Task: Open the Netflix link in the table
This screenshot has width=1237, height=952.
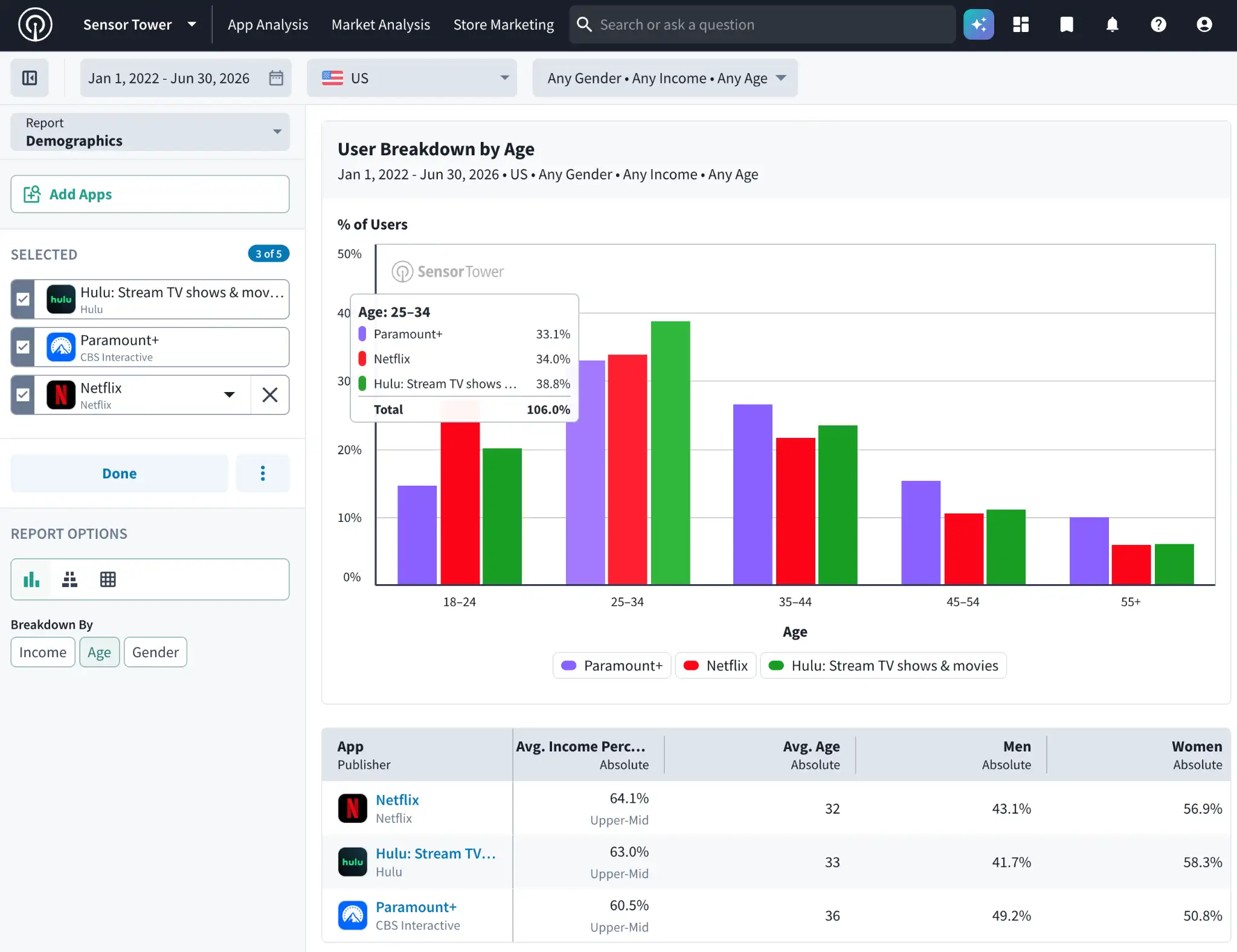Action: coord(397,800)
